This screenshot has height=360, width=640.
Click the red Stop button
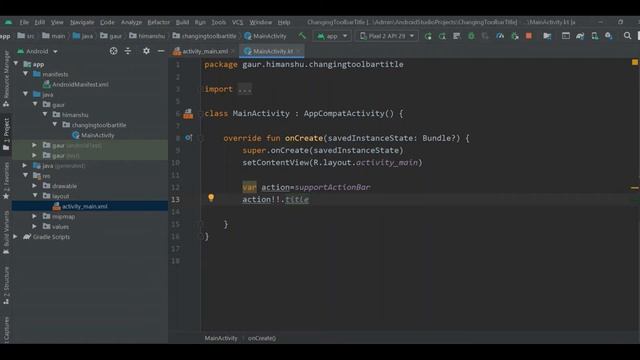[x=529, y=36]
